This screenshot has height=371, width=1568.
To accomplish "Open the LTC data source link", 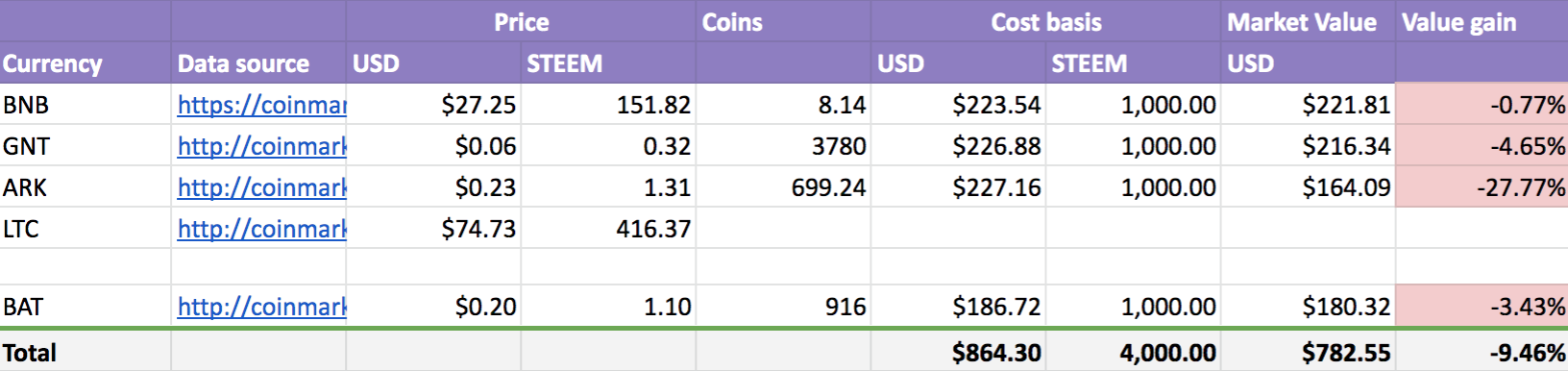I will tap(261, 229).
